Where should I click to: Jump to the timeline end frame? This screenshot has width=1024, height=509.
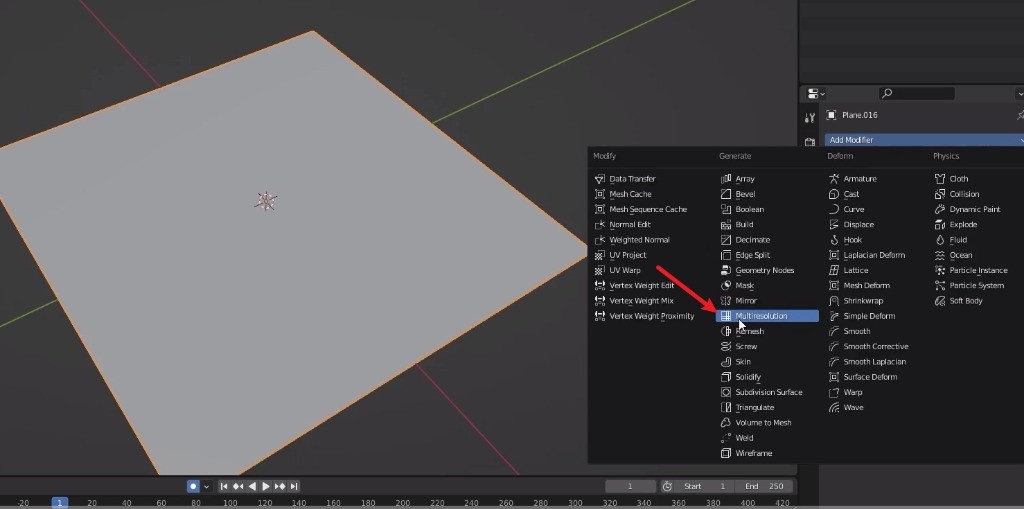click(295, 486)
